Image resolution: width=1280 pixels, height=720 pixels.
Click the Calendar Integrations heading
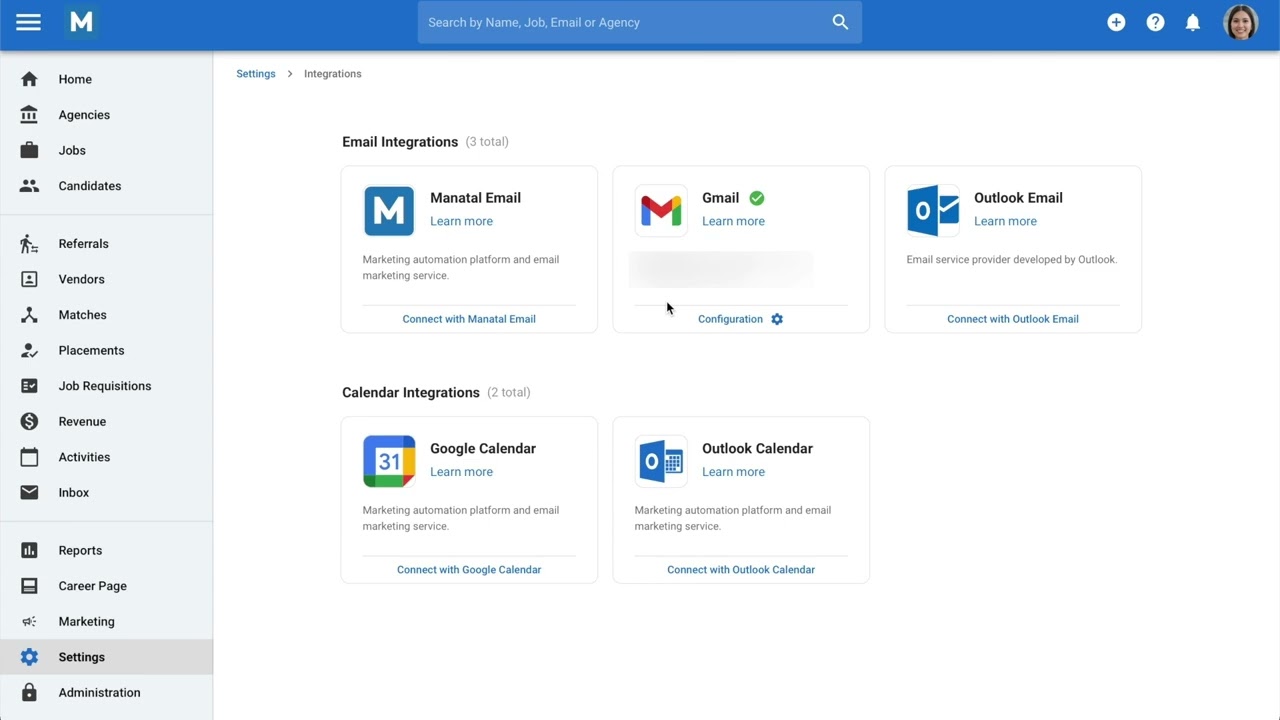(x=411, y=393)
